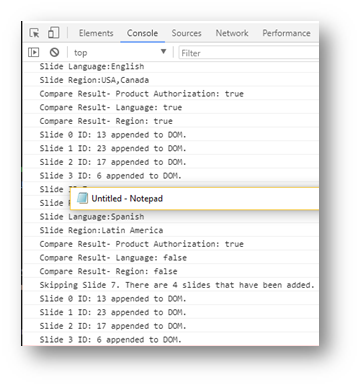Open the Performance tab
The width and height of the screenshot is (361, 388).
(286, 33)
